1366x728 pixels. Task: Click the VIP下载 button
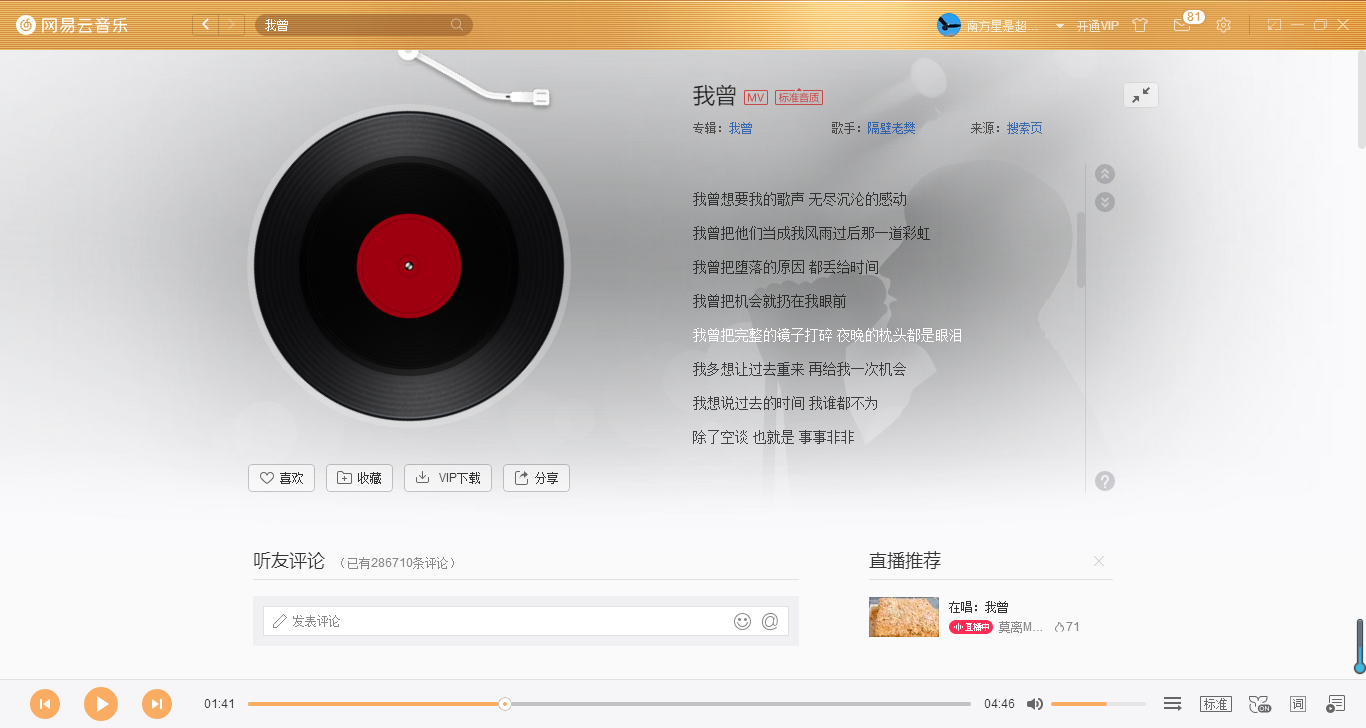pos(448,478)
